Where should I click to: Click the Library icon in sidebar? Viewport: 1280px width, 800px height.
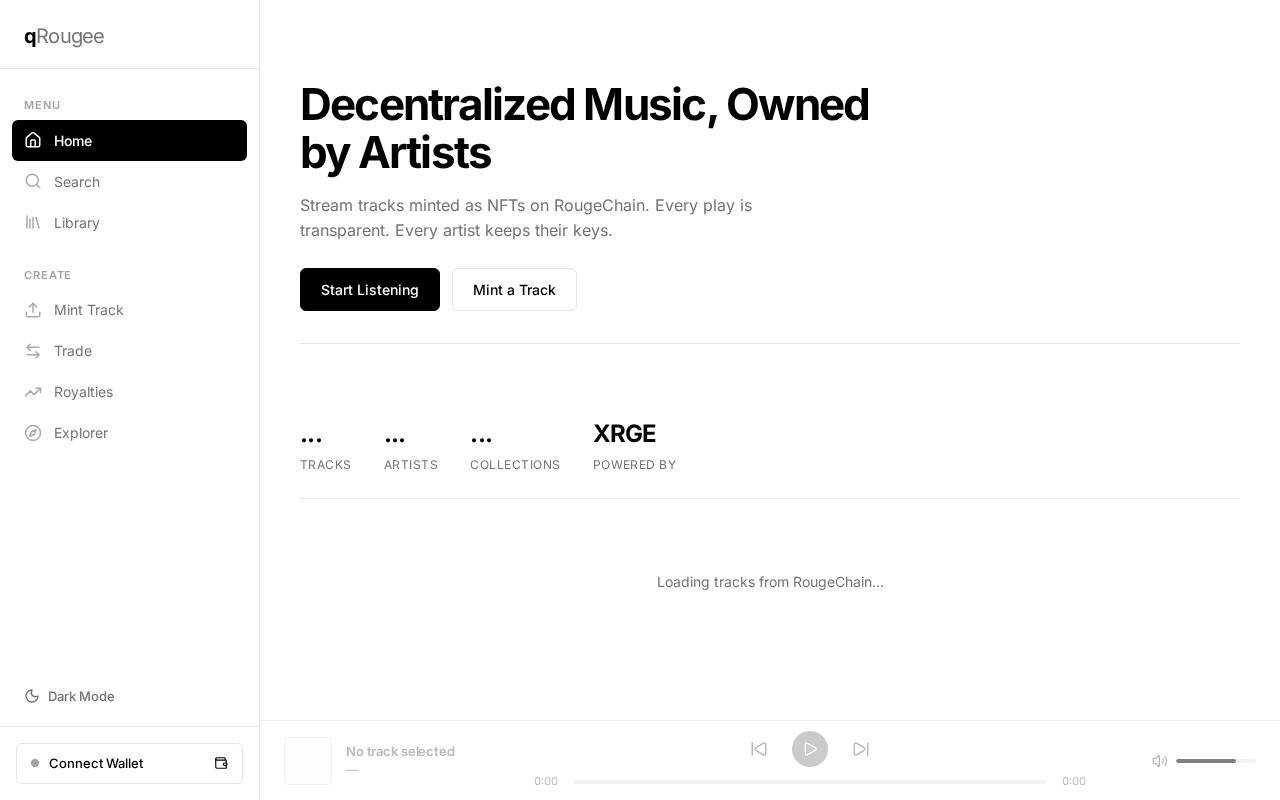coord(33,223)
